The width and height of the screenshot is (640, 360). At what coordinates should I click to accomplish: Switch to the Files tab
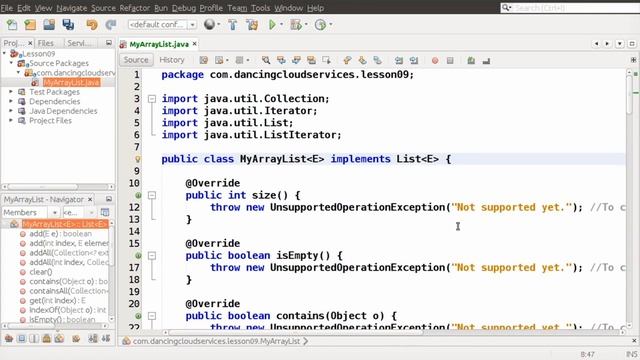pyautogui.click(x=46, y=43)
